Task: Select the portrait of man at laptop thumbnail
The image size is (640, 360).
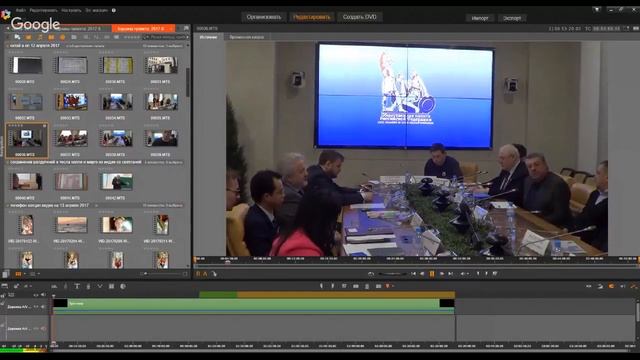Action: [x=162, y=138]
